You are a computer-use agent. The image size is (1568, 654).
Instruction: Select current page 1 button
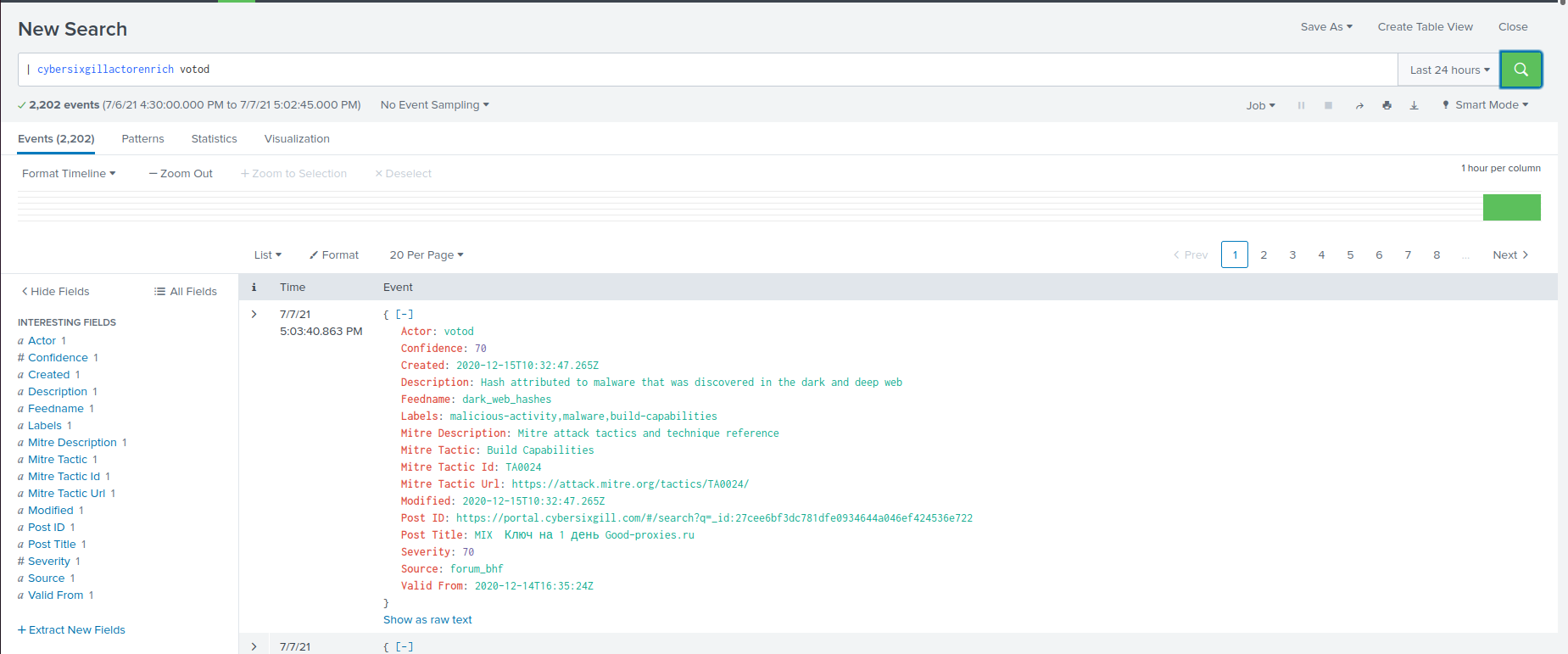1235,254
